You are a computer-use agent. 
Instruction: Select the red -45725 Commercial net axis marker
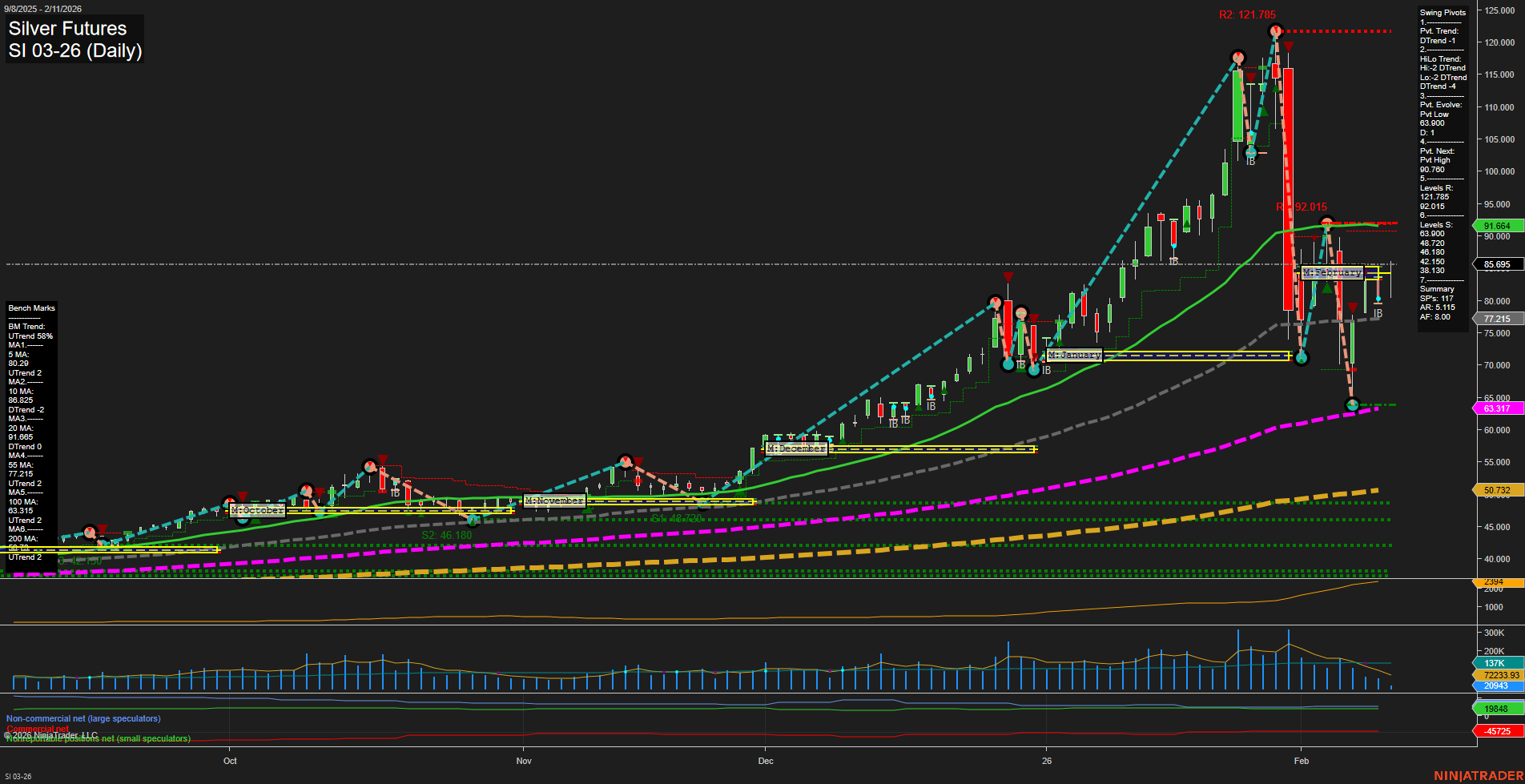coord(1496,731)
